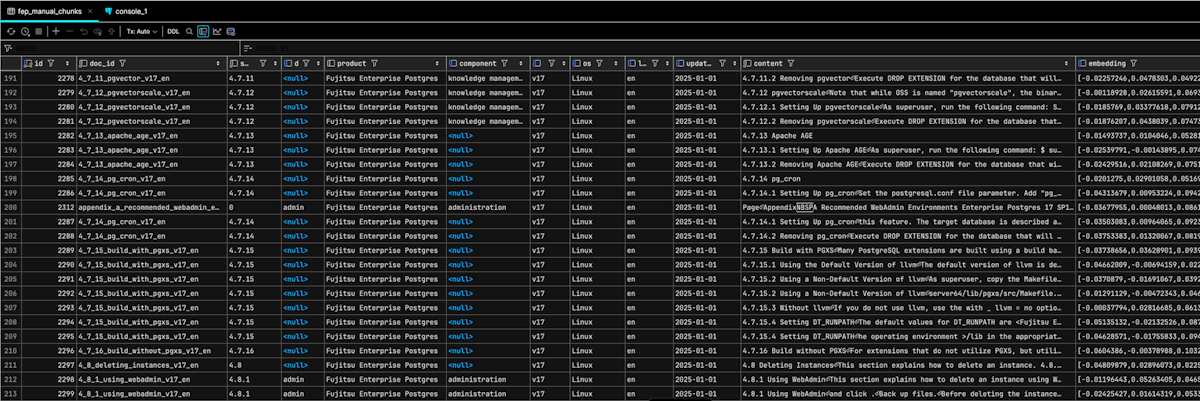Click content cell '4.7.13 Apache AGE'
The width and height of the screenshot is (1200, 401).
[906, 135]
